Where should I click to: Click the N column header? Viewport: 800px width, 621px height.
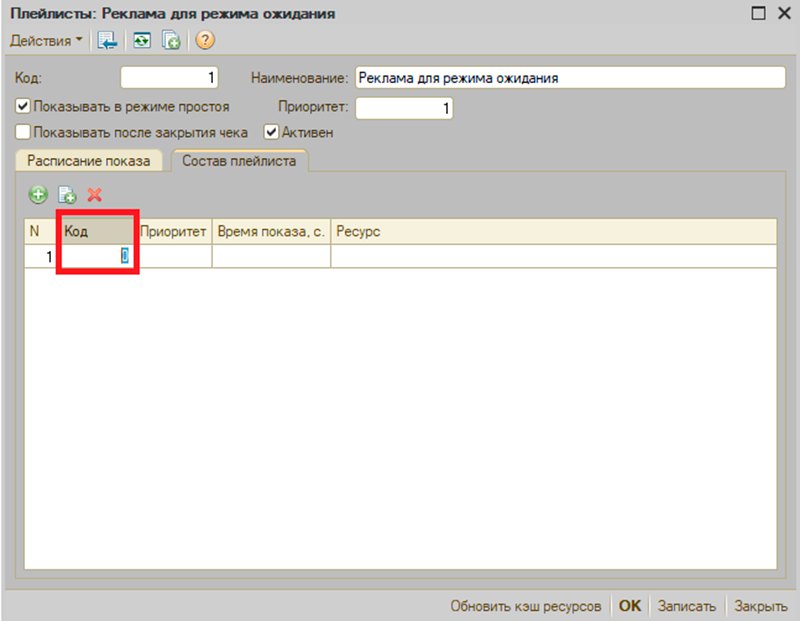pos(40,231)
